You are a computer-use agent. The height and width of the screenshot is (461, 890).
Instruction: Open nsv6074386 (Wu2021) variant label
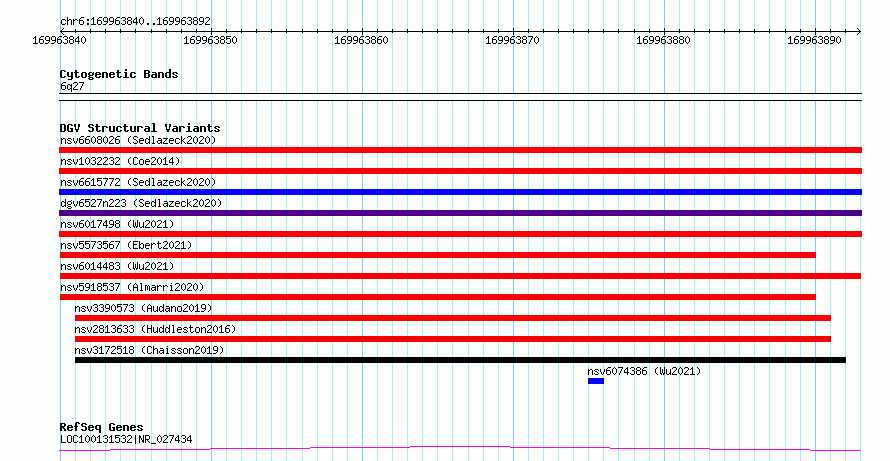coord(644,371)
